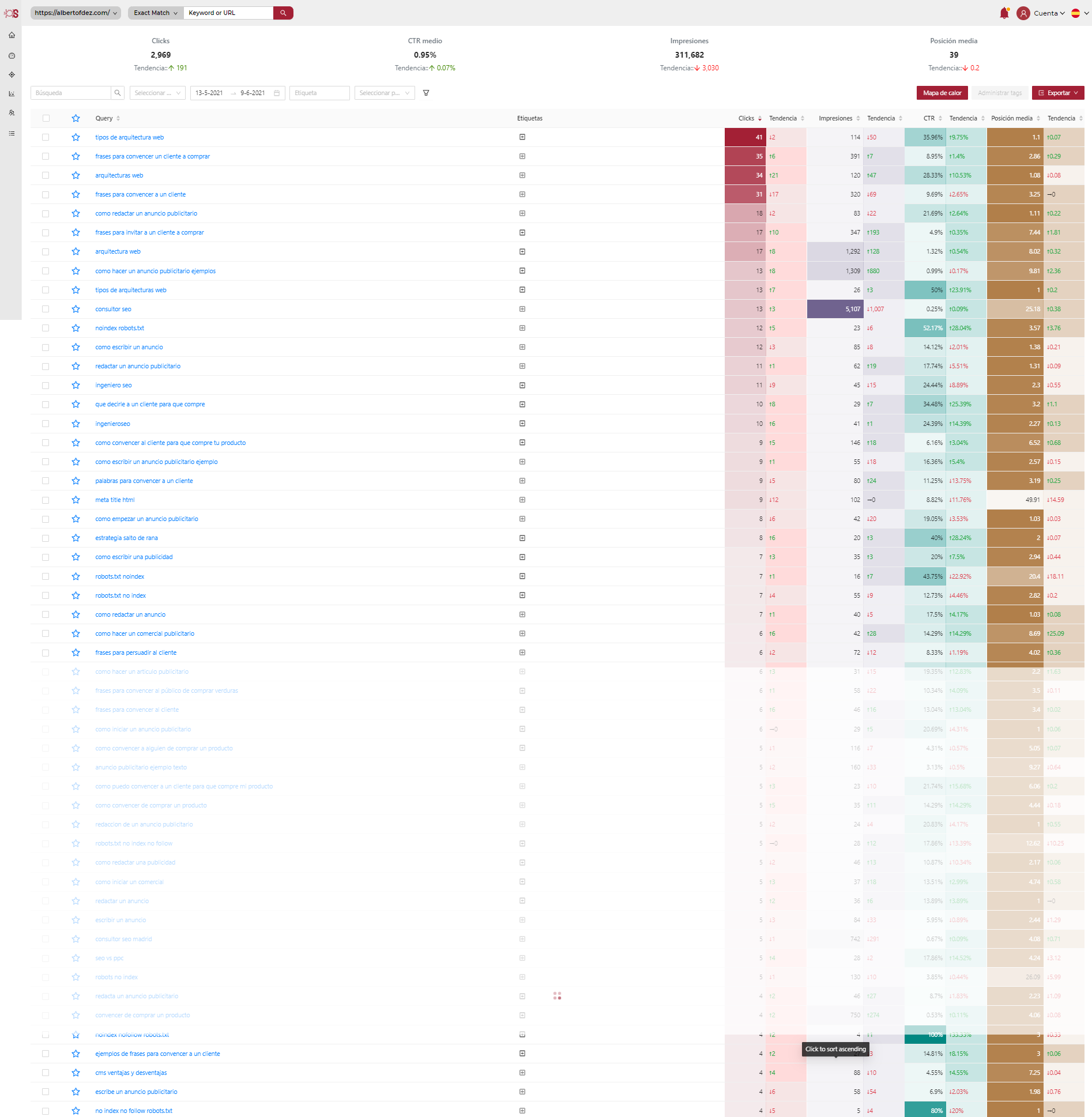Image resolution: width=1092 pixels, height=1117 pixels.
Task: Open the 'Seleccionar p...' dropdown
Action: [385, 93]
